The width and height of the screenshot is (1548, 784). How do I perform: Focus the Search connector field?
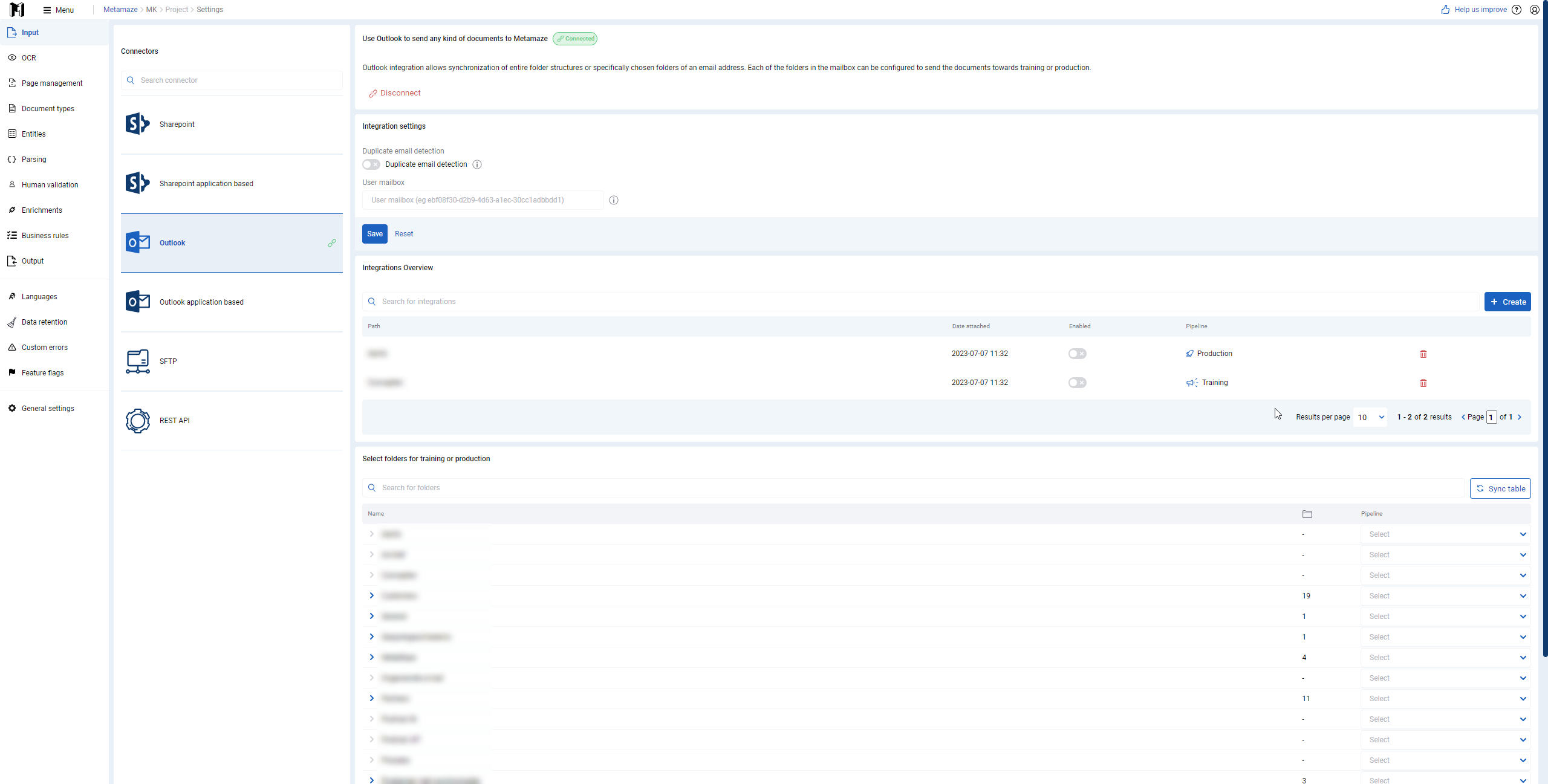(x=232, y=80)
